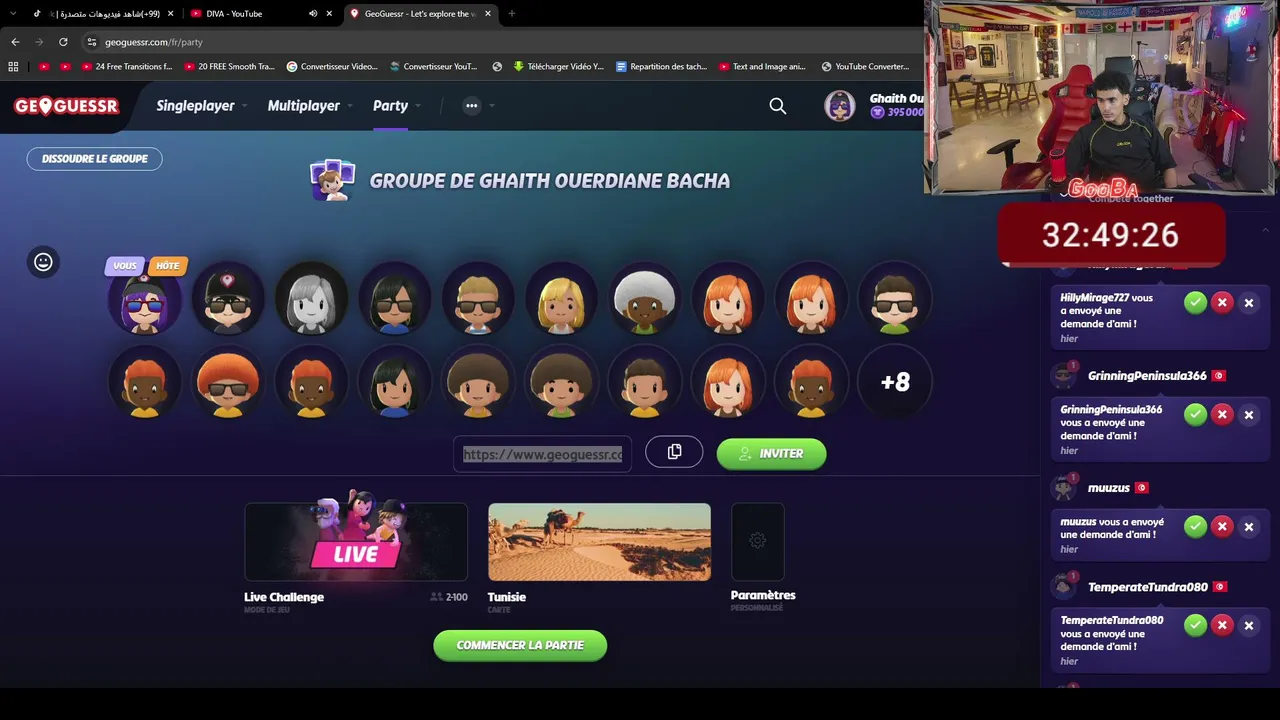
Task: Open the Convertisseur Video bookmark
Action: point(332,67)
